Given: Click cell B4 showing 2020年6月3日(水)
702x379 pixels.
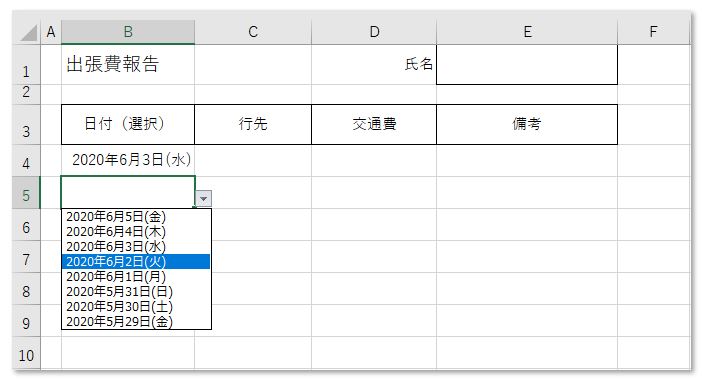Looking at the screenshot, I should click(128, 160).
